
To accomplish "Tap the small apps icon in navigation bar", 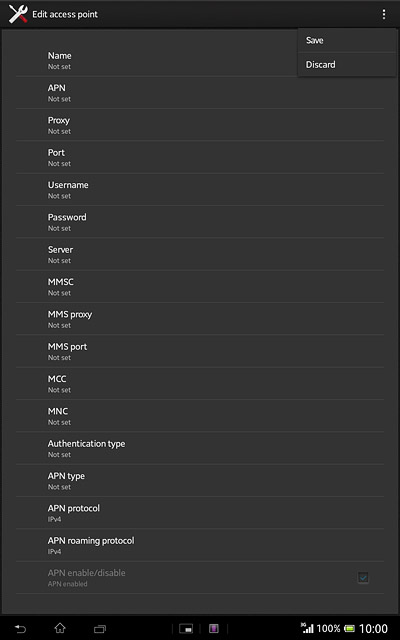I will pos(186,629).
